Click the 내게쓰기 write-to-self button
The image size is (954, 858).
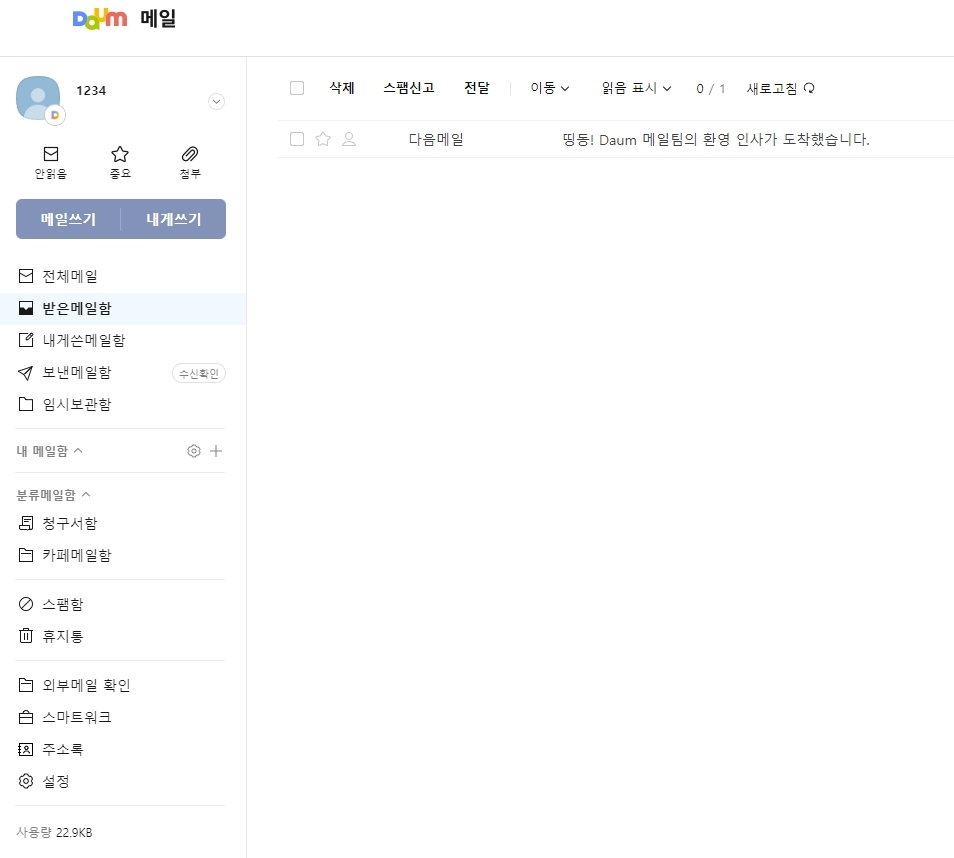tap(173, 219)
